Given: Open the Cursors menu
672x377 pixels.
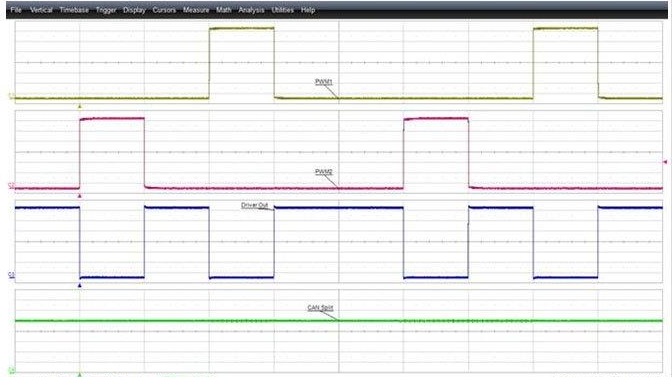Looking at the screenshot, I should click(x=164, y=9).
